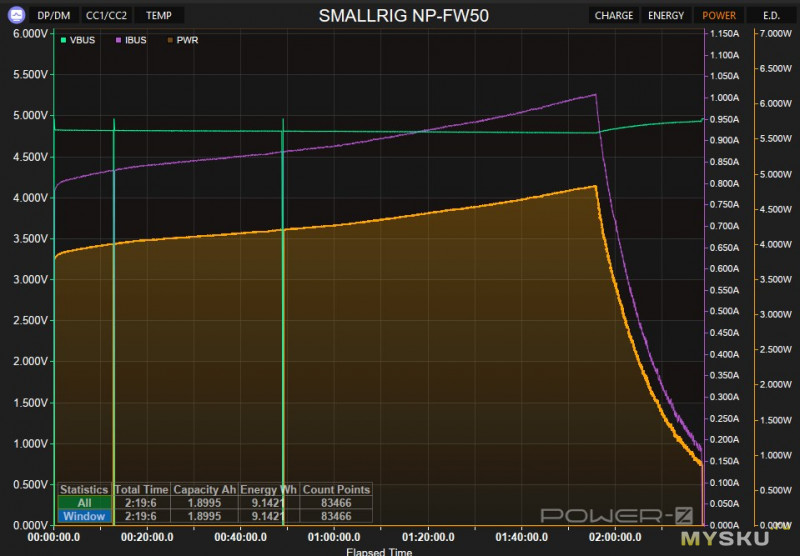Switch to the CC1/CC2 view
Screen dimensions: 800x556
tap(106, 15)
